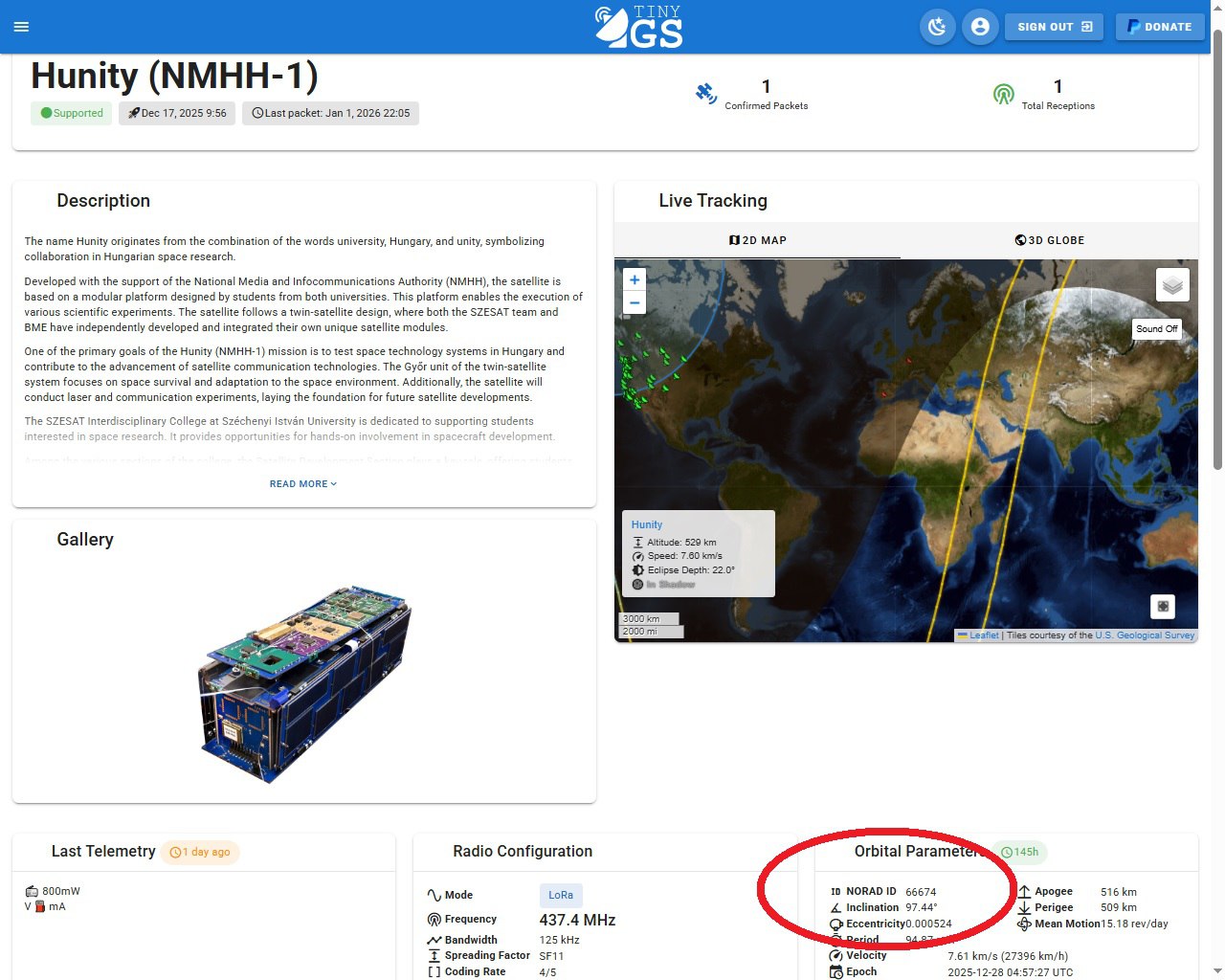1225x980 pixels.
Task: Click the 145h orbital data age chip
Action: click(x=1020, y=852)
